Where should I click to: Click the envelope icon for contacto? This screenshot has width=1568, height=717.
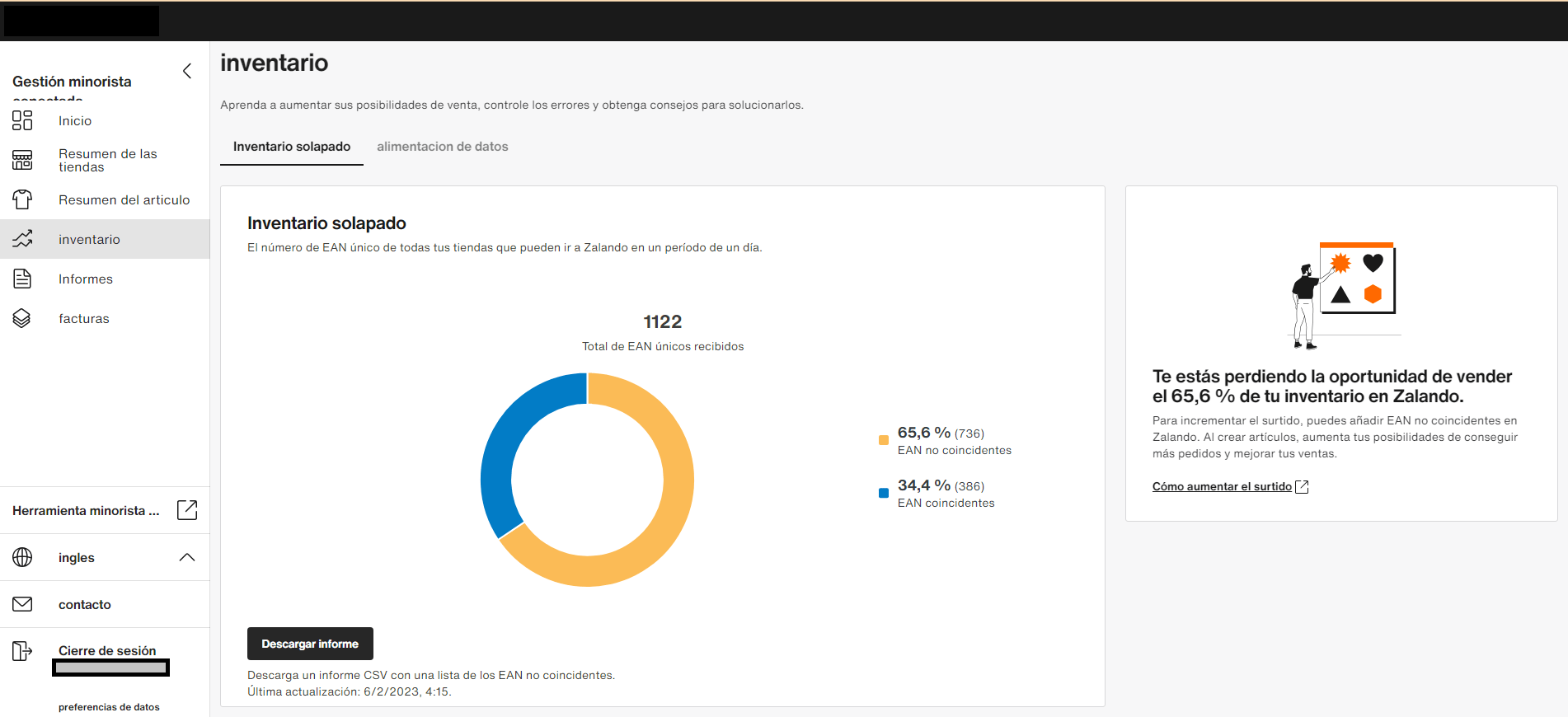(x=22, y=604)
